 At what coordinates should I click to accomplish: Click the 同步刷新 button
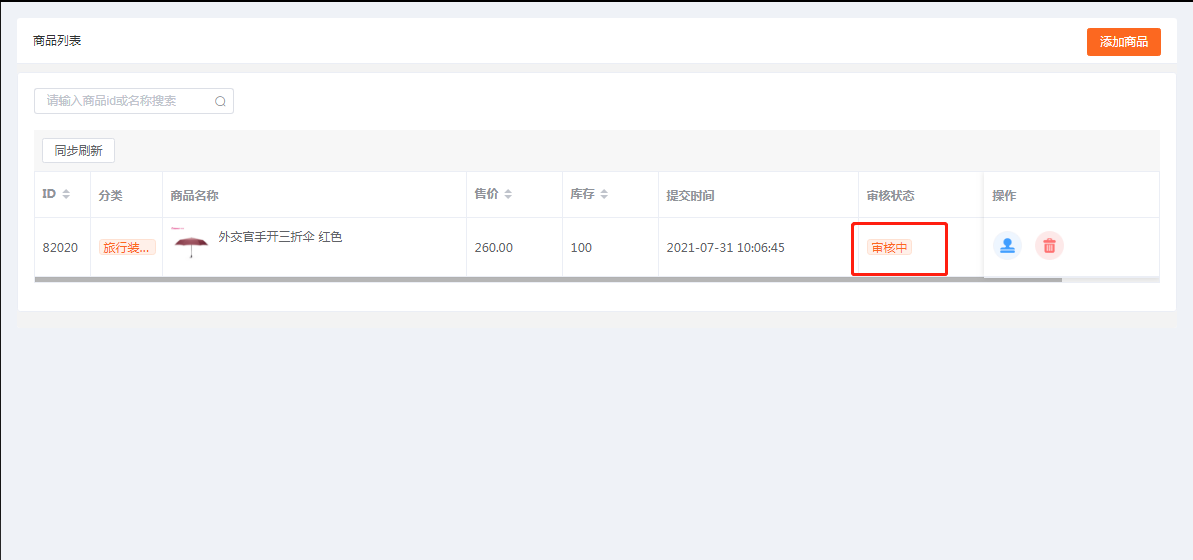pos(78,151)
